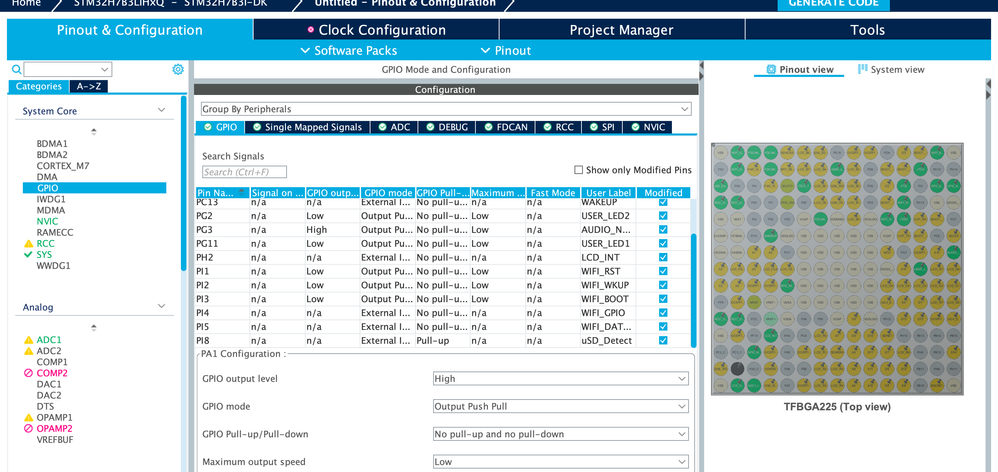Open the GPIO Pull-up/Pull-down dropdown
This screenshot has width=998, height=472.
click(560, 434)
